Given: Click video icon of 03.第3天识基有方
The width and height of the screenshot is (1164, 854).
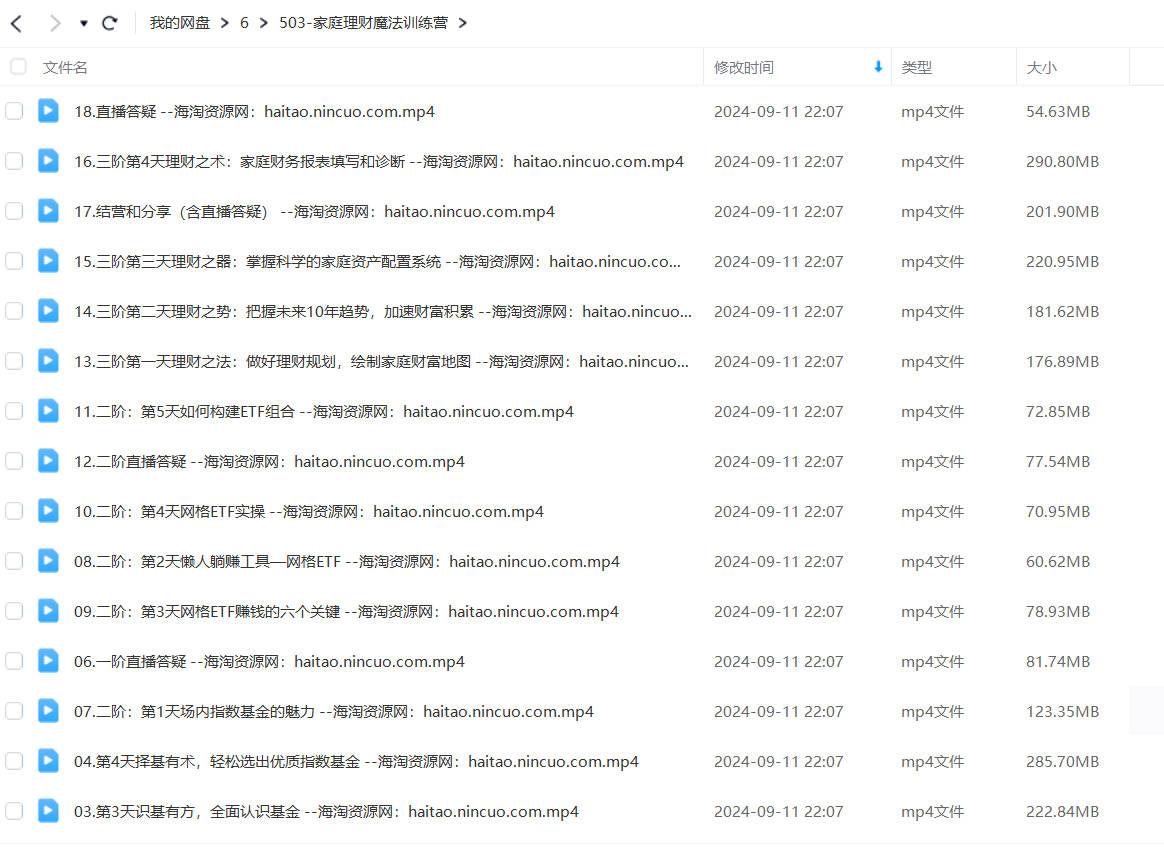Looking at the screenshot, I should pyautogui.click(x=48, y=811).
